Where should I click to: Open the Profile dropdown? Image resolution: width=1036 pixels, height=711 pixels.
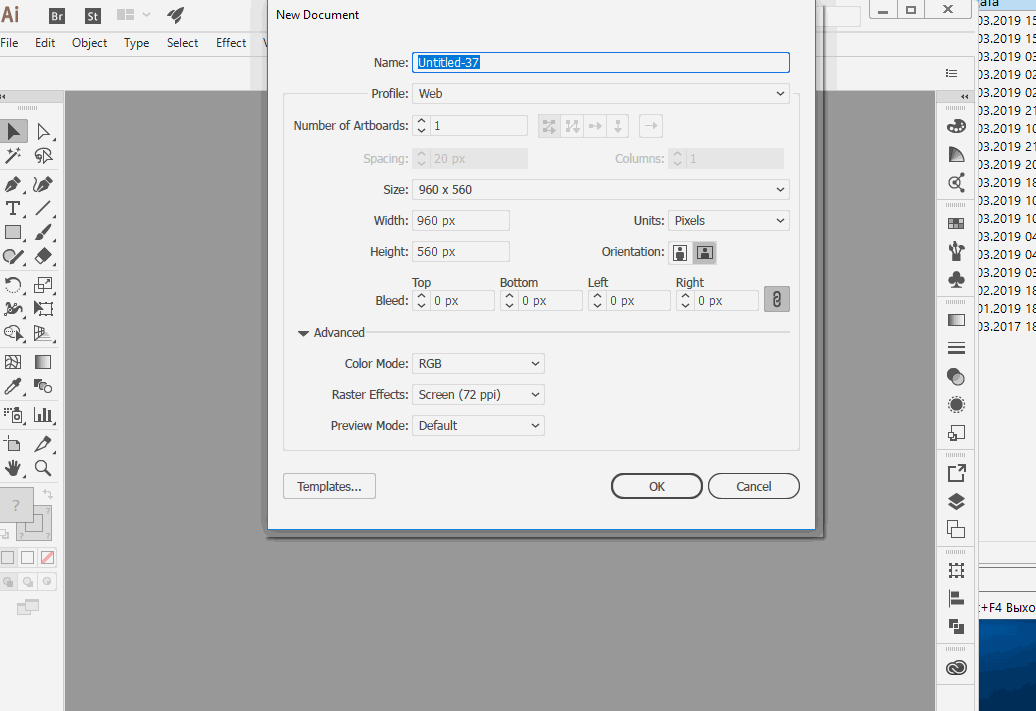[x=600, y=94]
